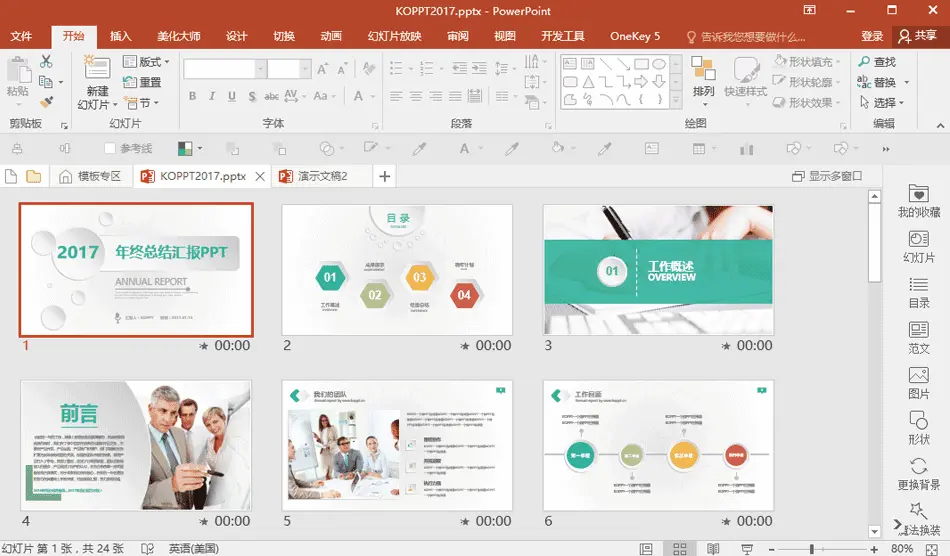Expand the shapes gallery more arrow
Image resolution: width=950 pixels, height=556 pixels.
[x=676, y=101]
